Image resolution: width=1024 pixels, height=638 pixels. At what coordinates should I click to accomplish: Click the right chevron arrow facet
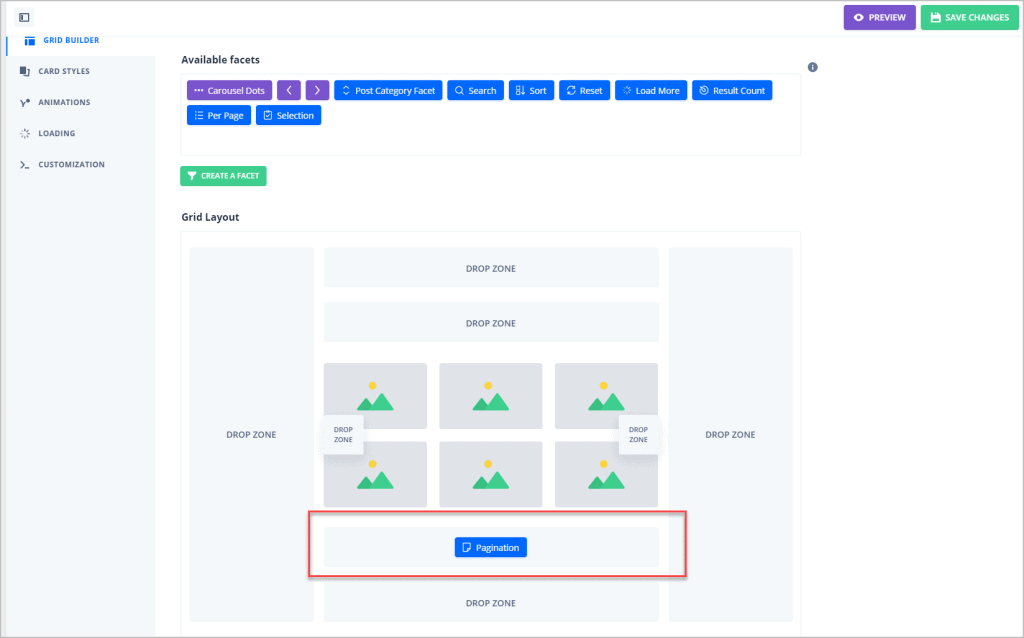coord(317,90)
